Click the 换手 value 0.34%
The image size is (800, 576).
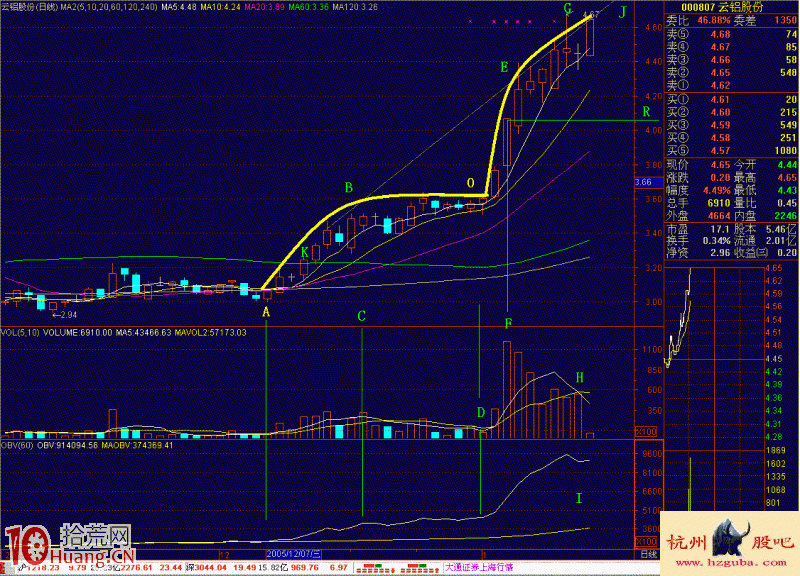(716, 241)
